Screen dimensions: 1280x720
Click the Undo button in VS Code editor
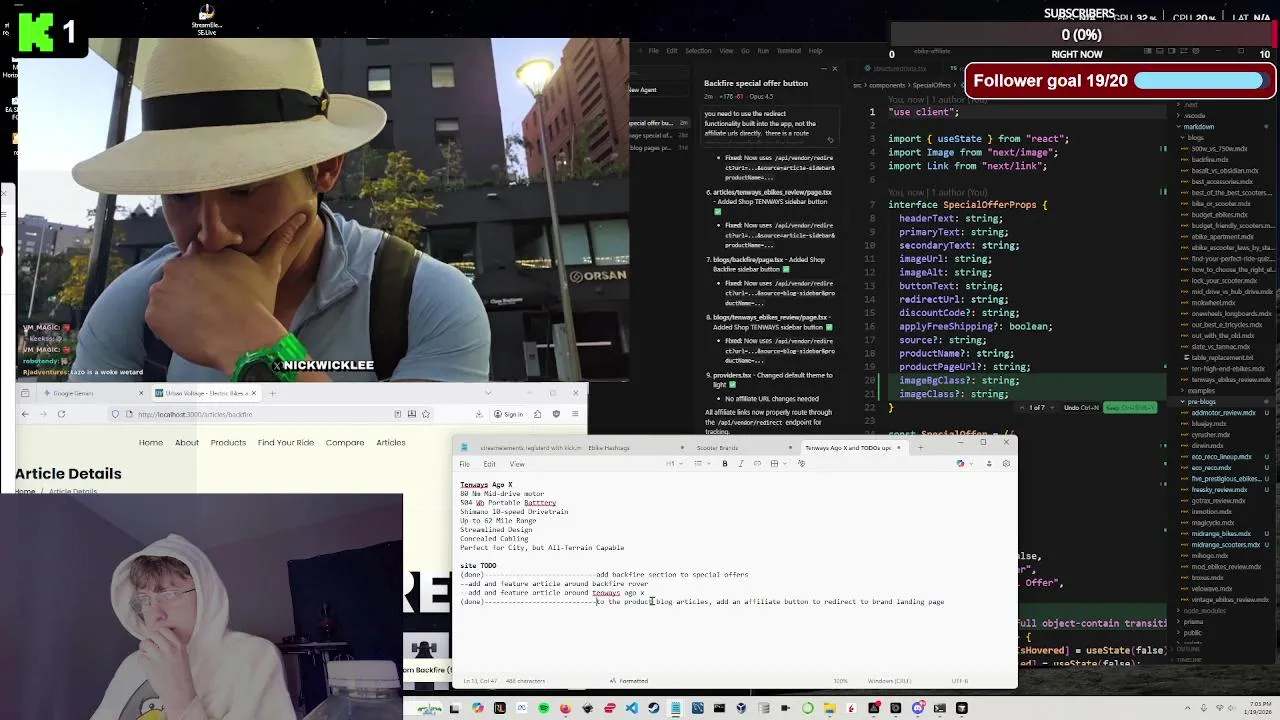click(x=1081, y=407)
